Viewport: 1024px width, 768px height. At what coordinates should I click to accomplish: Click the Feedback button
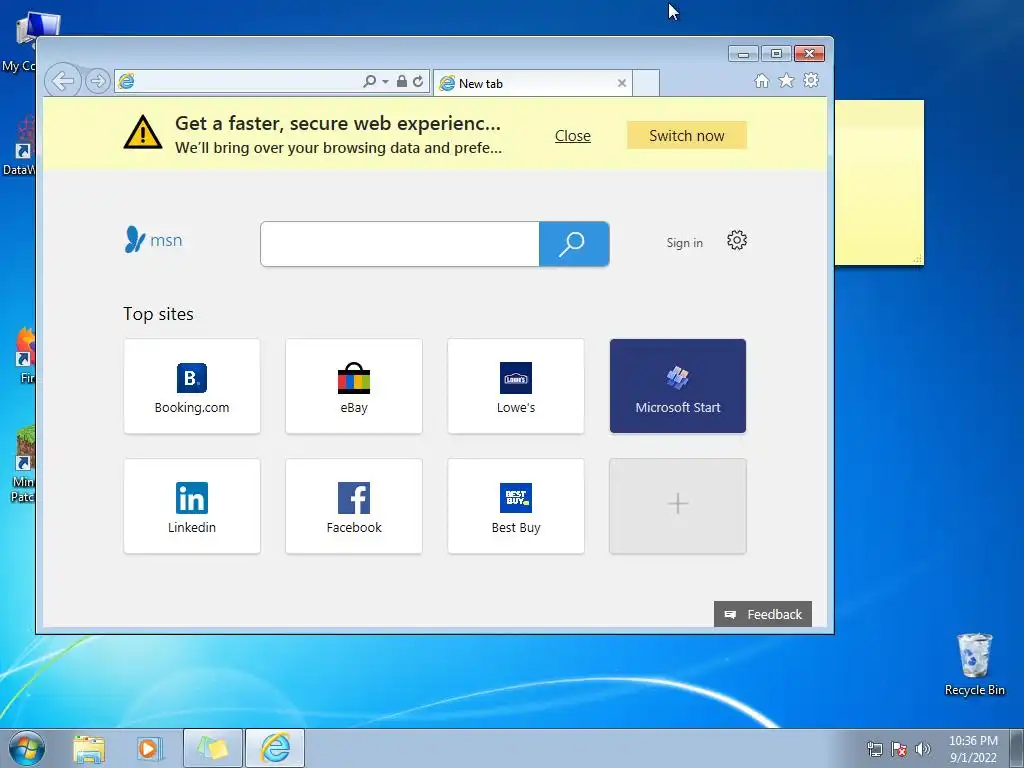point(763,615)
